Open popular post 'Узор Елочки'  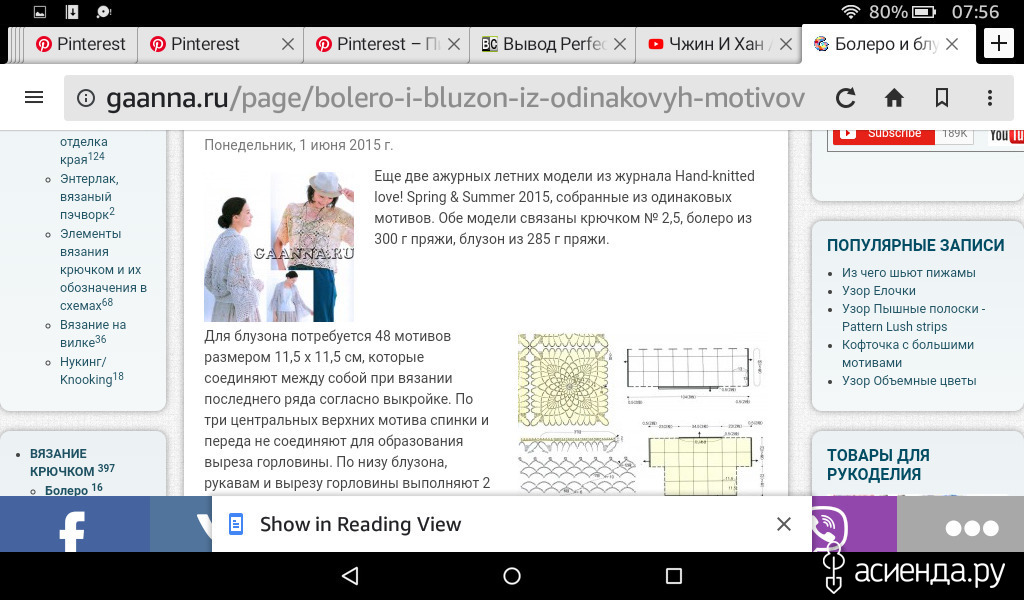(878, 291)
